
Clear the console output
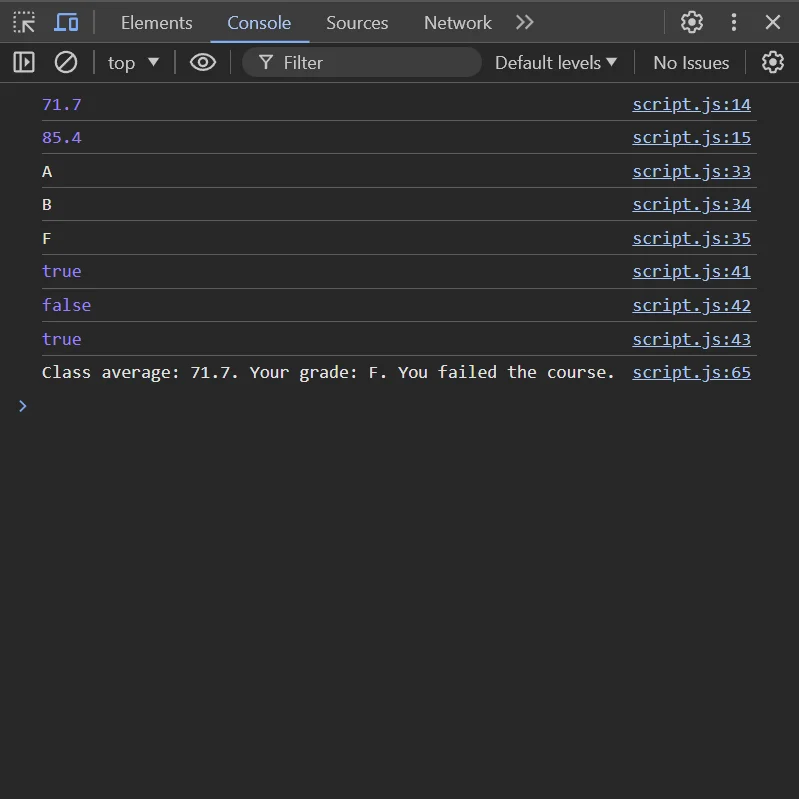[66, 63]
